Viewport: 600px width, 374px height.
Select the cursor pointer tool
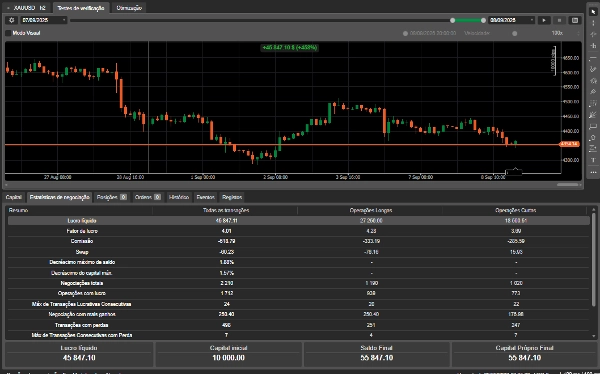(593, 12)
